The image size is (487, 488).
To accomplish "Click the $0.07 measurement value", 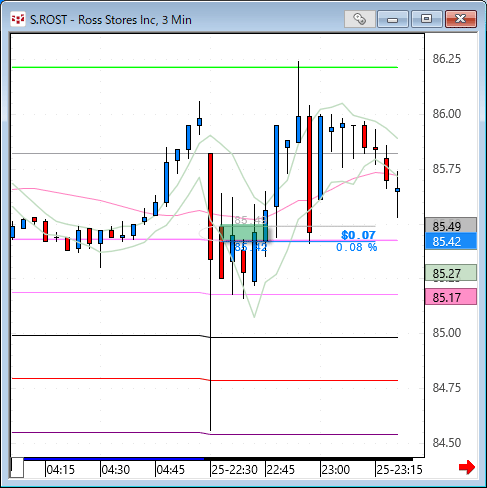I will click(358, 235).
